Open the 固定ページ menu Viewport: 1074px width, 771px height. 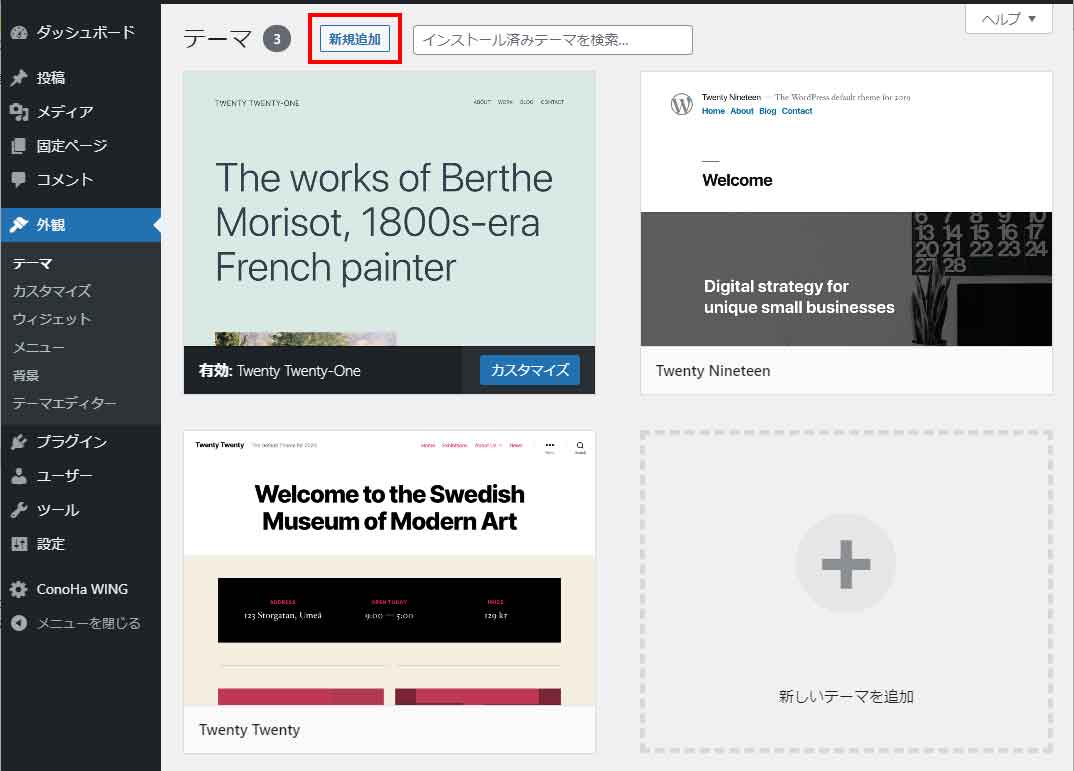click(x=81, y=146)
